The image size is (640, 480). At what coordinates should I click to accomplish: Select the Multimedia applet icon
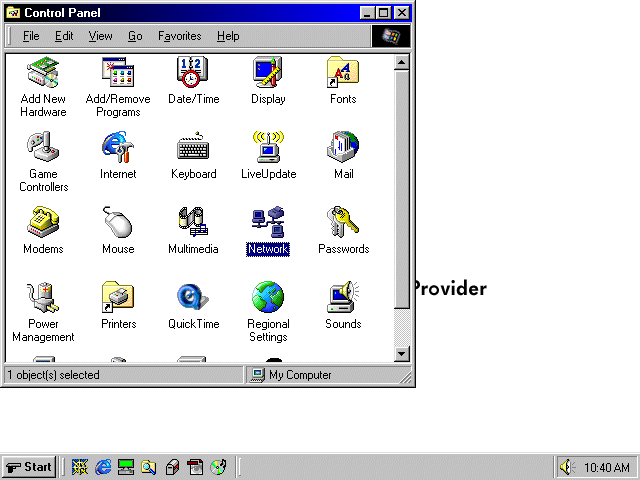click(193, 222)
